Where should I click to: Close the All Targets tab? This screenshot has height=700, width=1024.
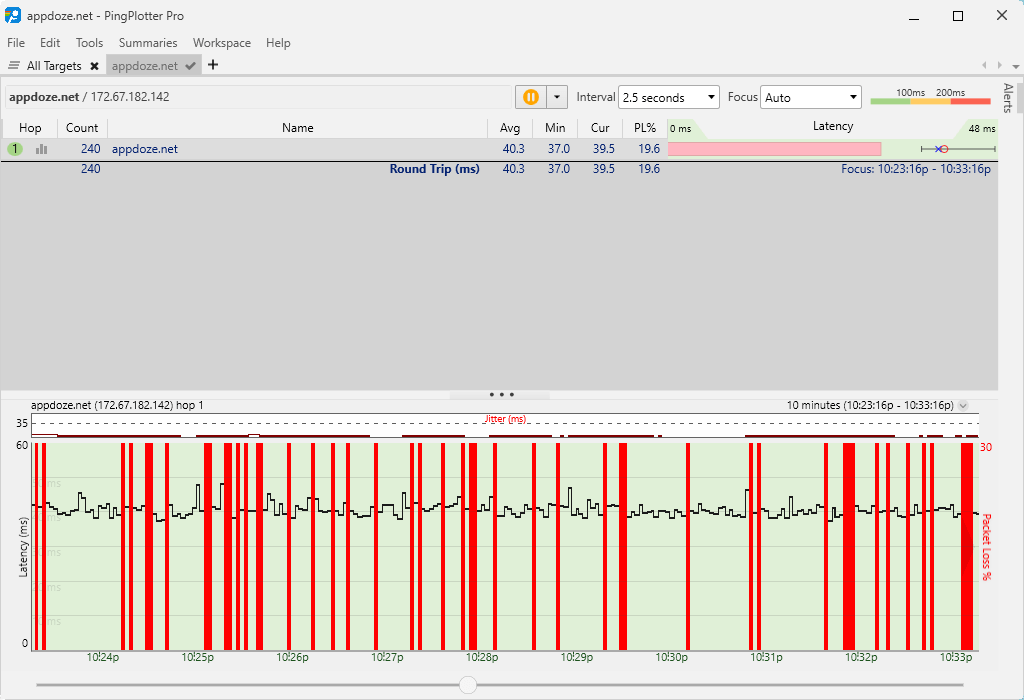pos(94,66)
